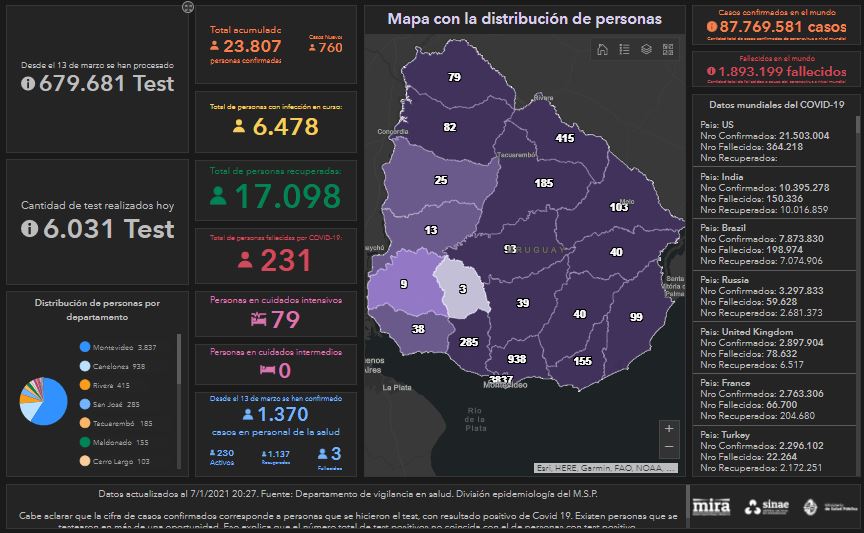Screen dimensions: 864x533
Task: Open the basemap gallery grid icon
Action: [668, 49]
